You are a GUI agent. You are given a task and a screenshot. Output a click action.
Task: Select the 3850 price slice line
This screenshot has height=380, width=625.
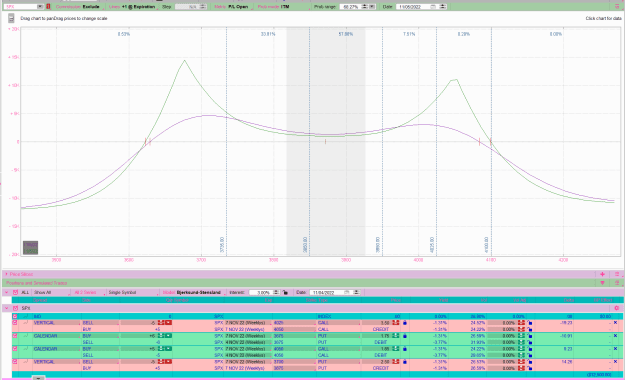click(309, 142)
